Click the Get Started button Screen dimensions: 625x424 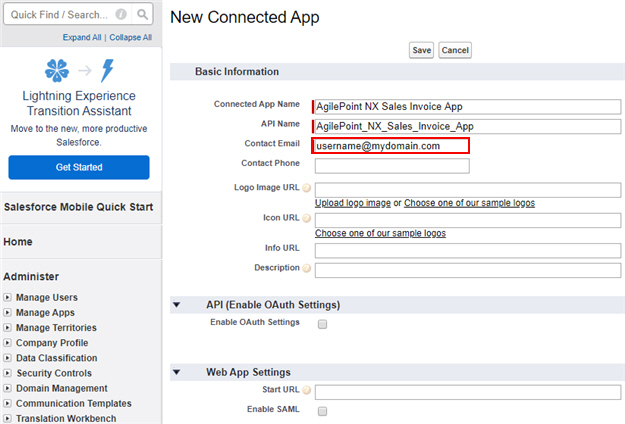[x=79, y=167]
